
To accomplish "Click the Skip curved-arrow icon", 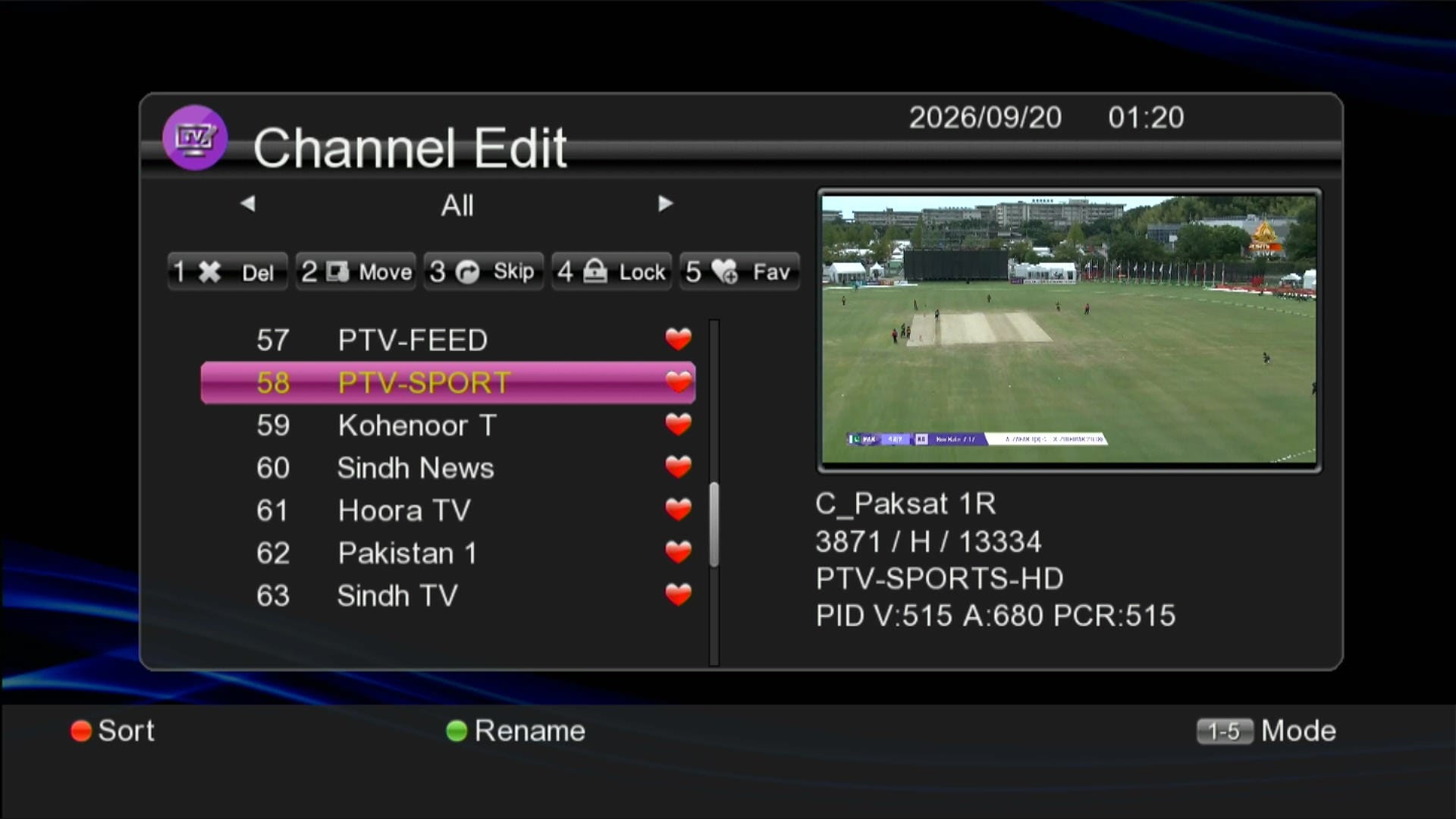I will click(x=467, y=271).
